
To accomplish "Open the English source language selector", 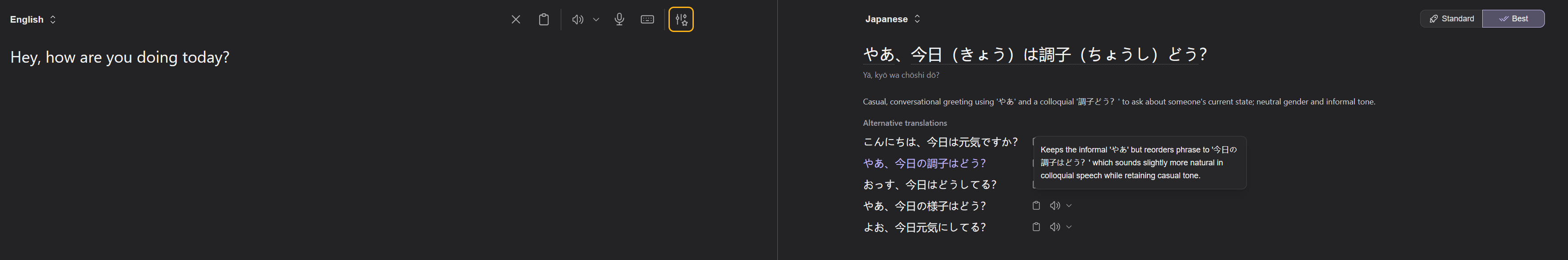I will coord(33,20).
